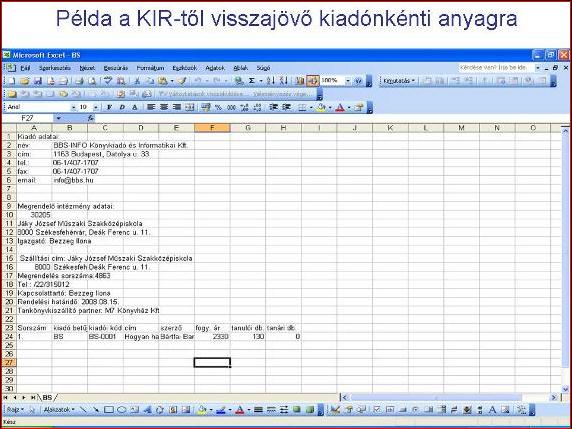
Task: Open the Paste options dropdown arrow
Action: point(172,81)
